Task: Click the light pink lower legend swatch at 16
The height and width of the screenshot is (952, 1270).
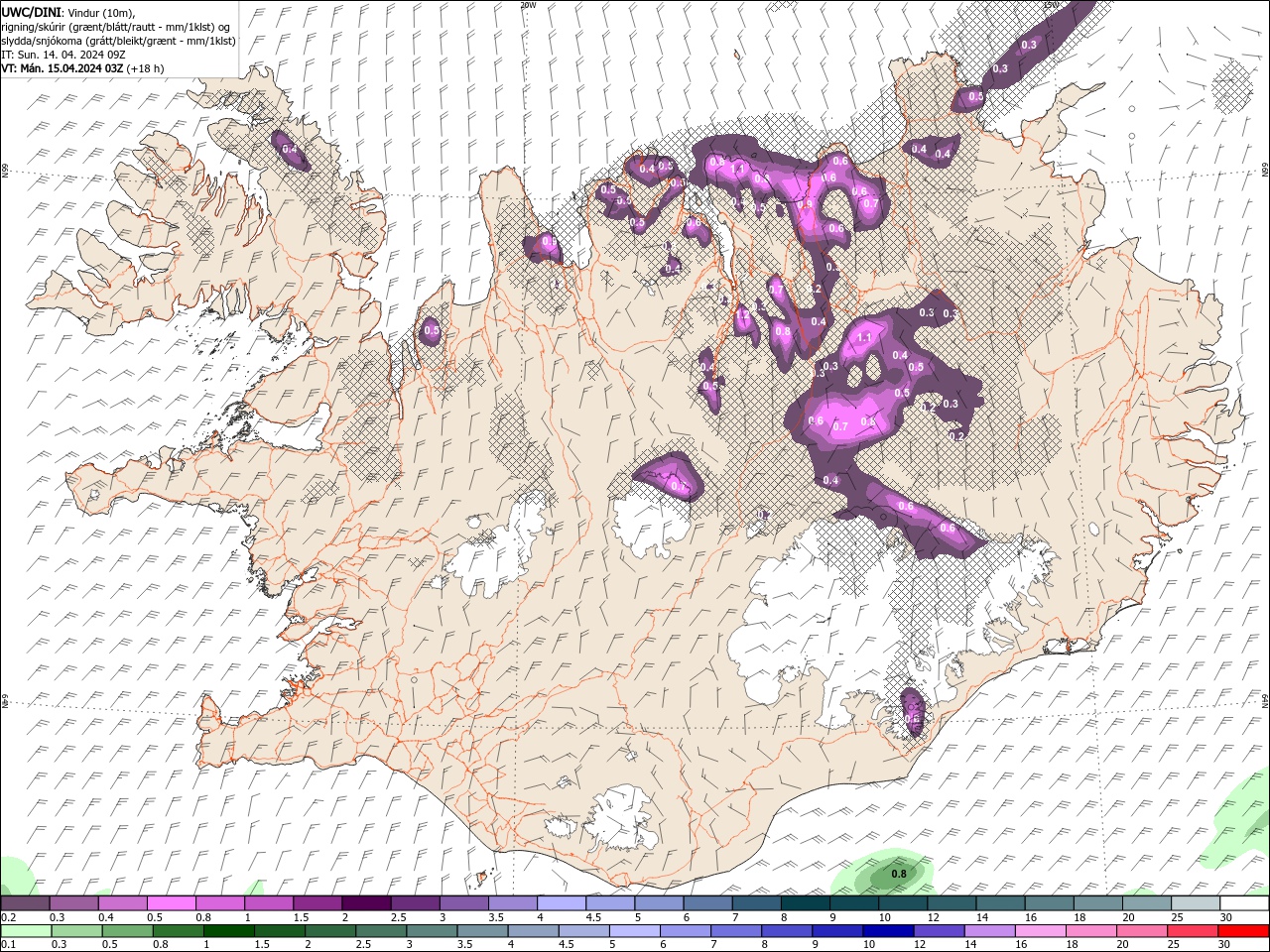Action: click(1040, 931)
